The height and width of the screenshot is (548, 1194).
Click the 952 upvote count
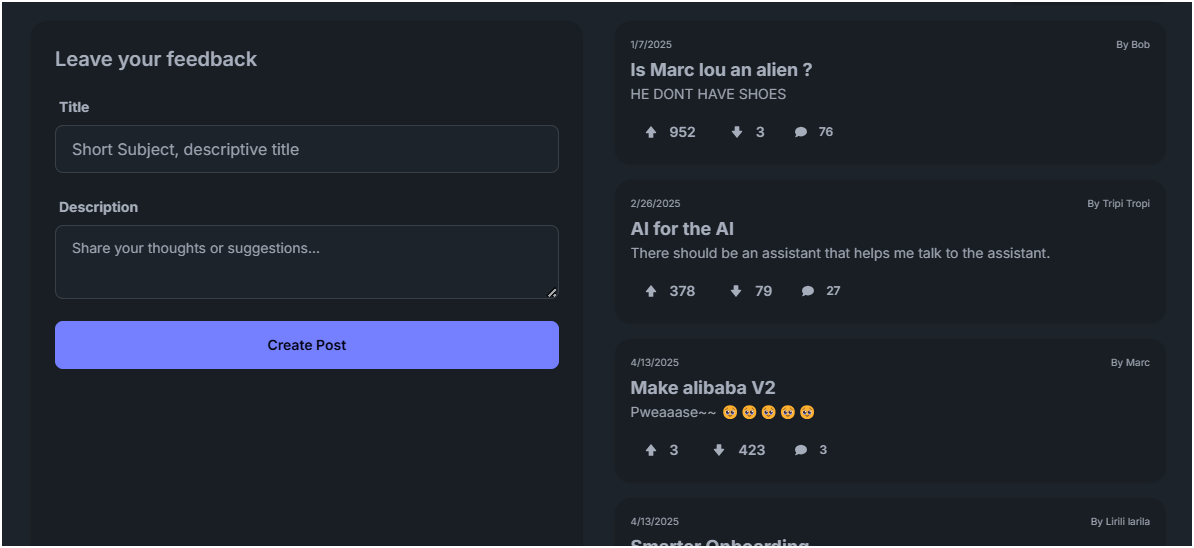click(x=682, y=132)
